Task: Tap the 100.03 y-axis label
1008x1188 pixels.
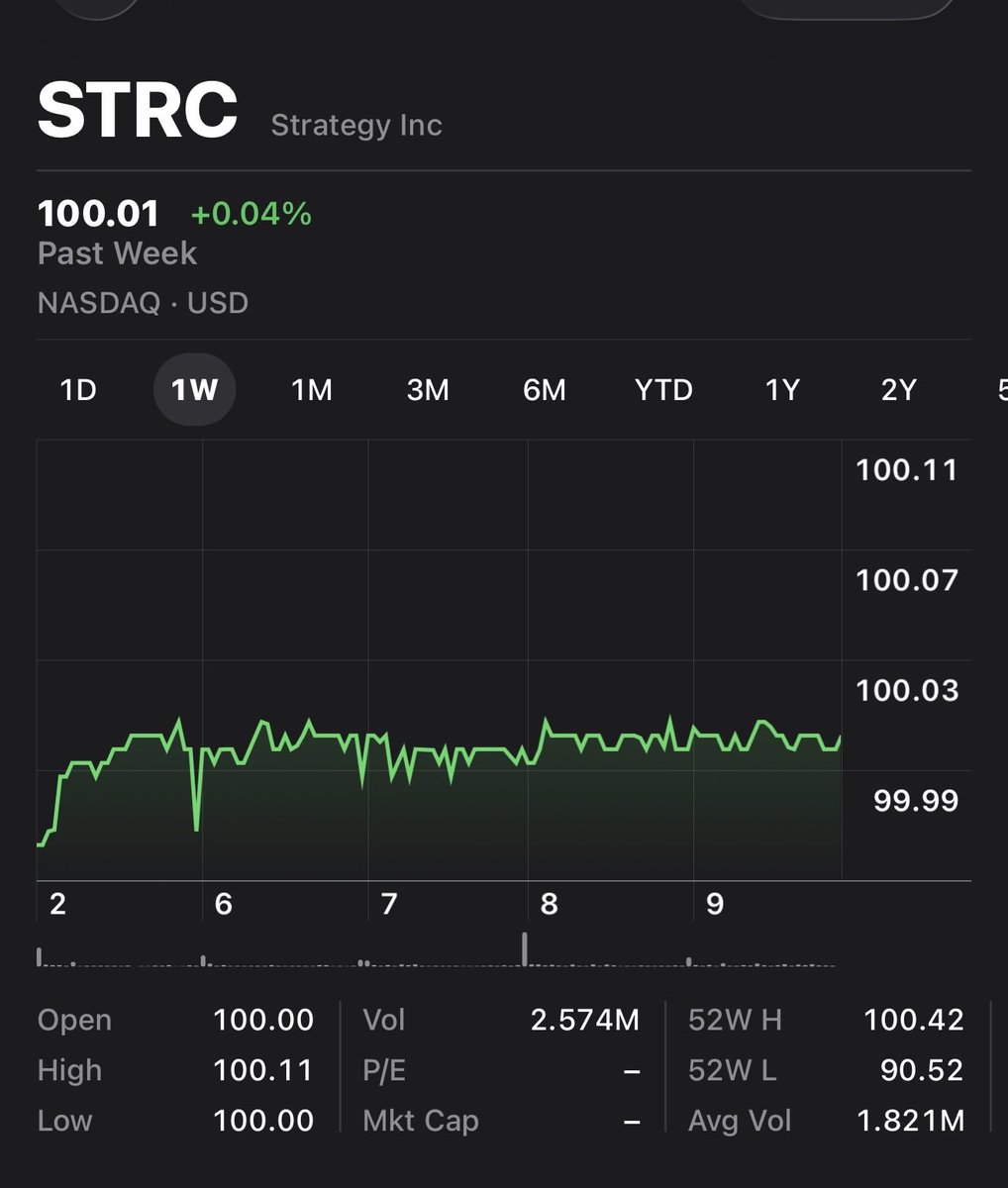Action: (907, 690)
